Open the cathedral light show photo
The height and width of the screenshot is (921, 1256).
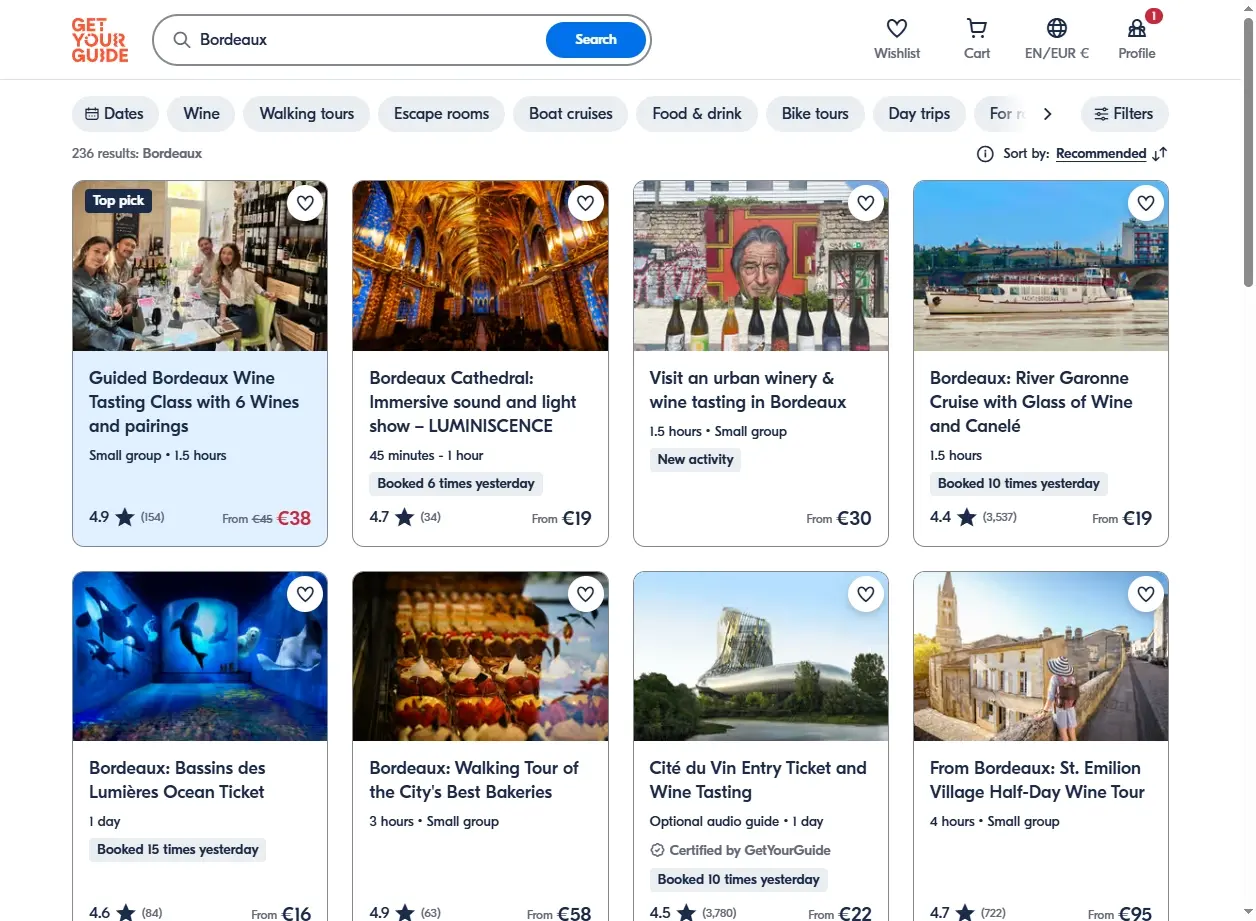click(x=480, y=266)
